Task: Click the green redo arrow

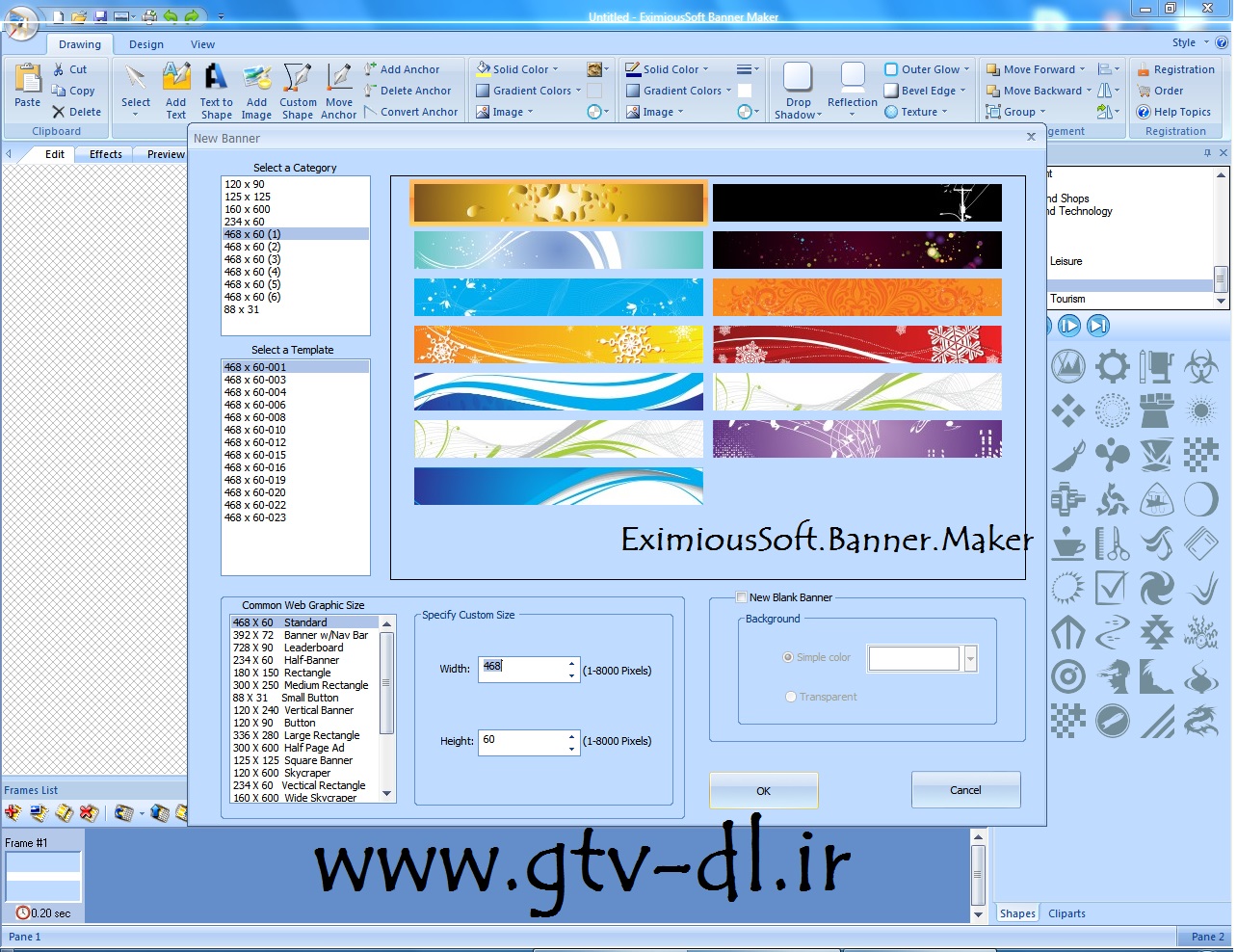Action: coord(192,16)
